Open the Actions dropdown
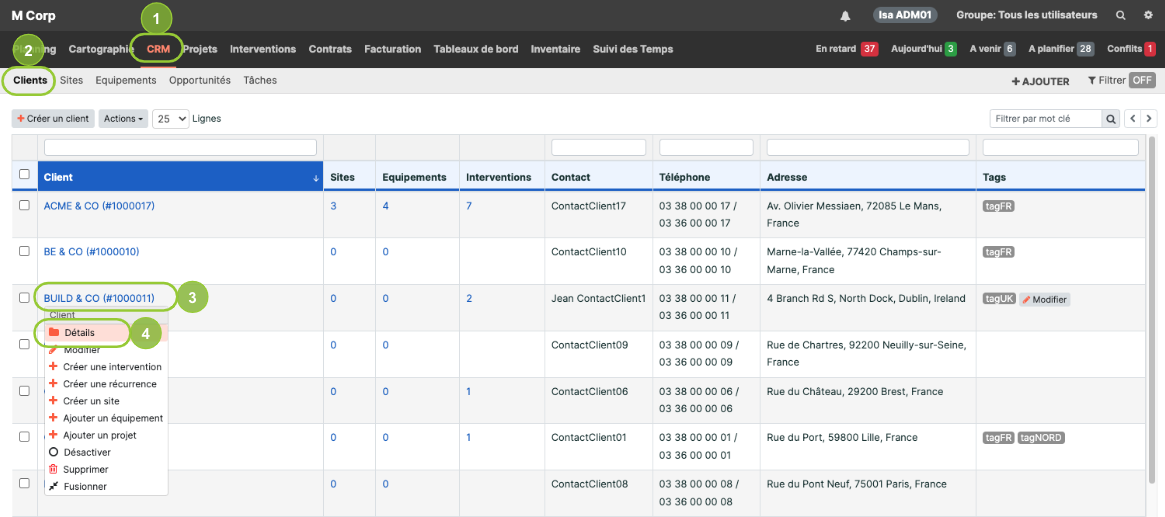1165x517 pixels. pyautogui.click(x=123, y=119)
